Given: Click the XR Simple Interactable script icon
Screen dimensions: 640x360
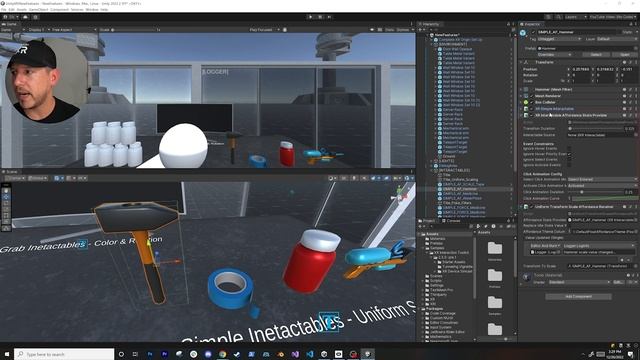Looking at the screenshot, I should 526,109.
